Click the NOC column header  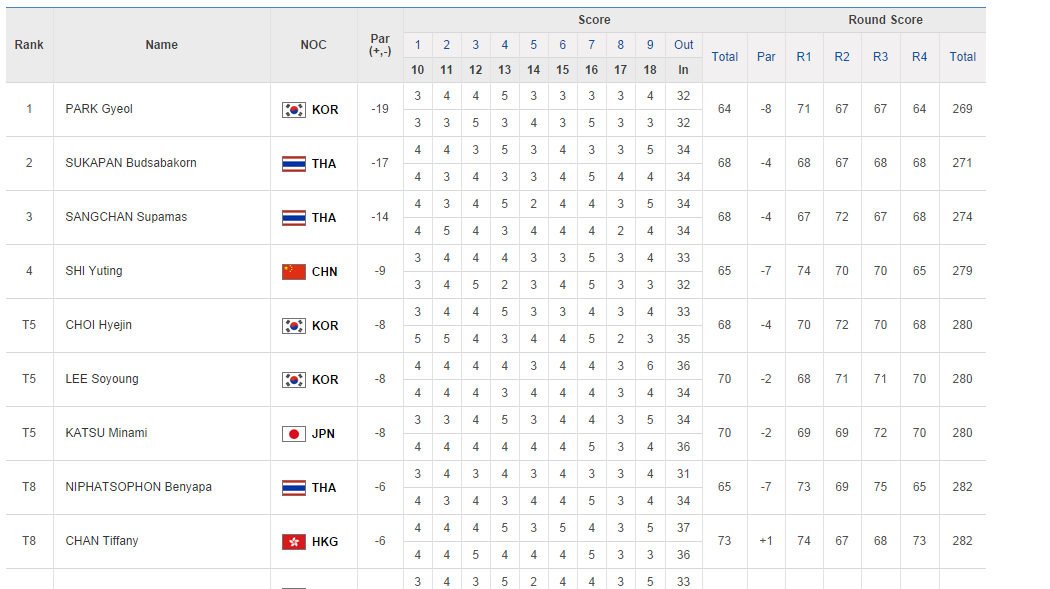click(313, 45)
